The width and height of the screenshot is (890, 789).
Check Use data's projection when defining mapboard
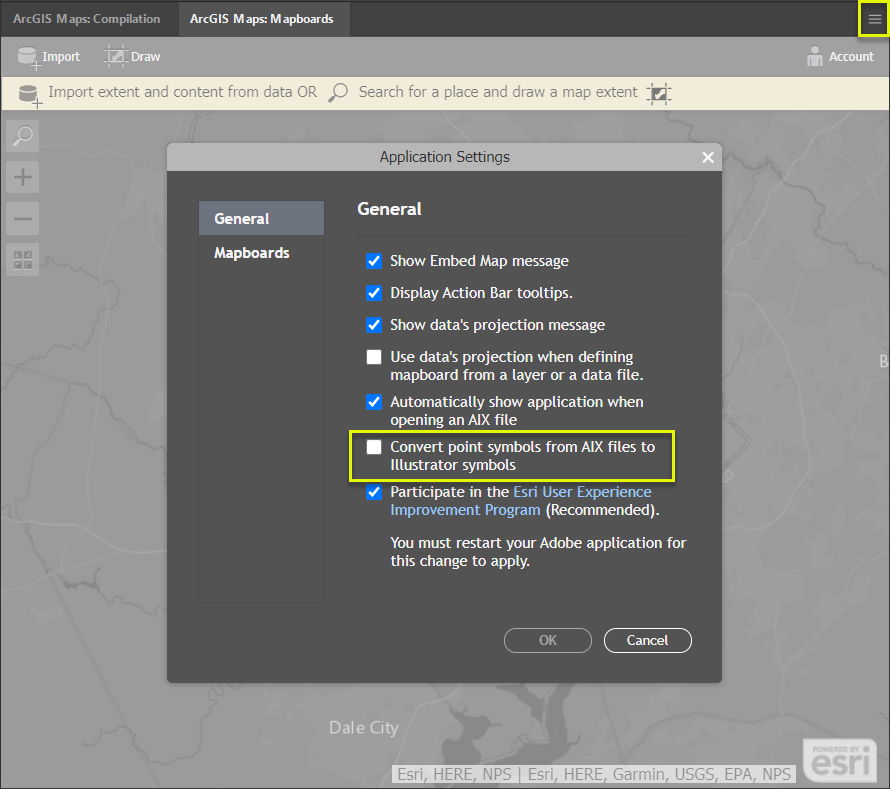pyautogui.click(x=374, y=357)
